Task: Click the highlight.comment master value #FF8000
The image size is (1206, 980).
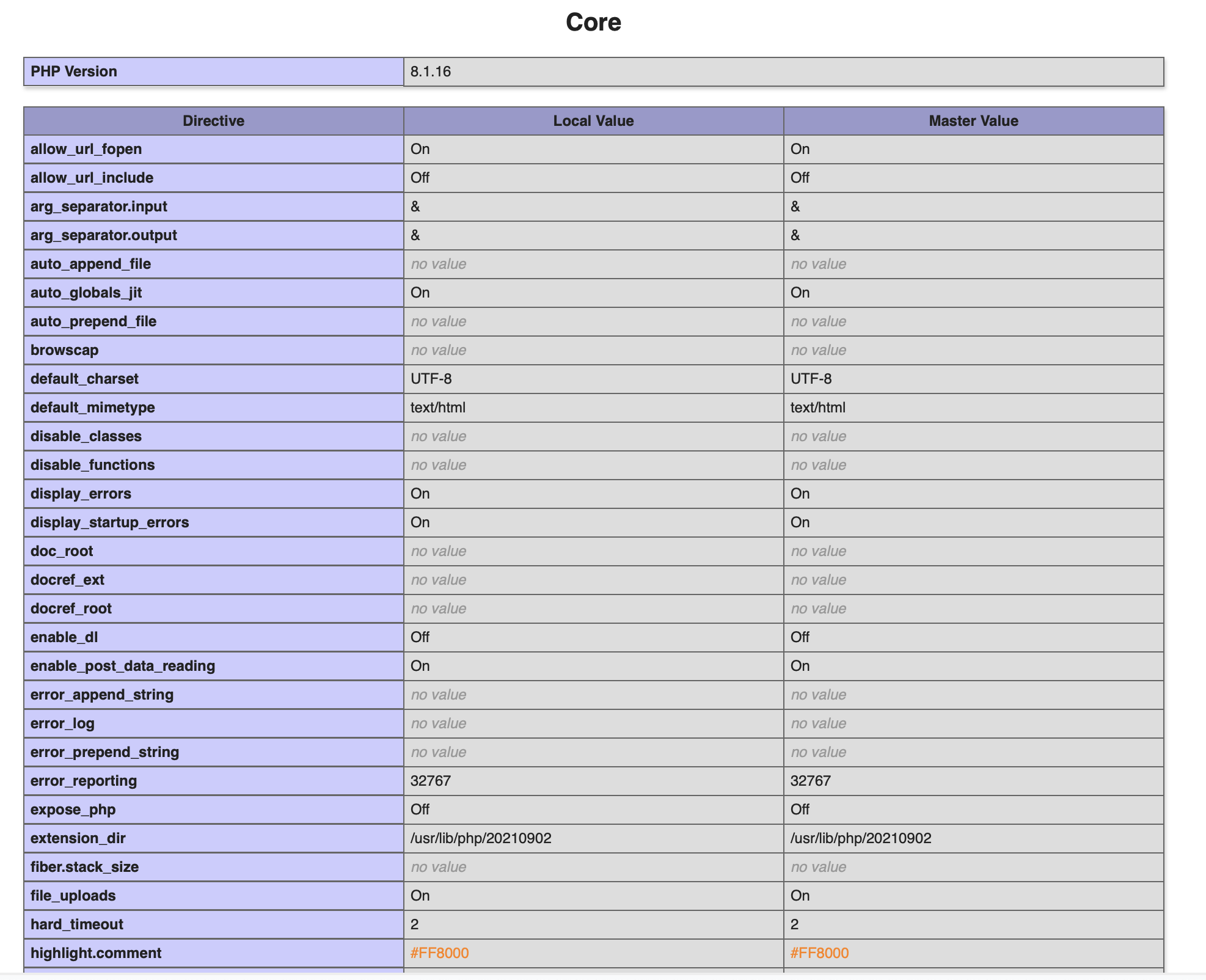Action: [820, 953]
